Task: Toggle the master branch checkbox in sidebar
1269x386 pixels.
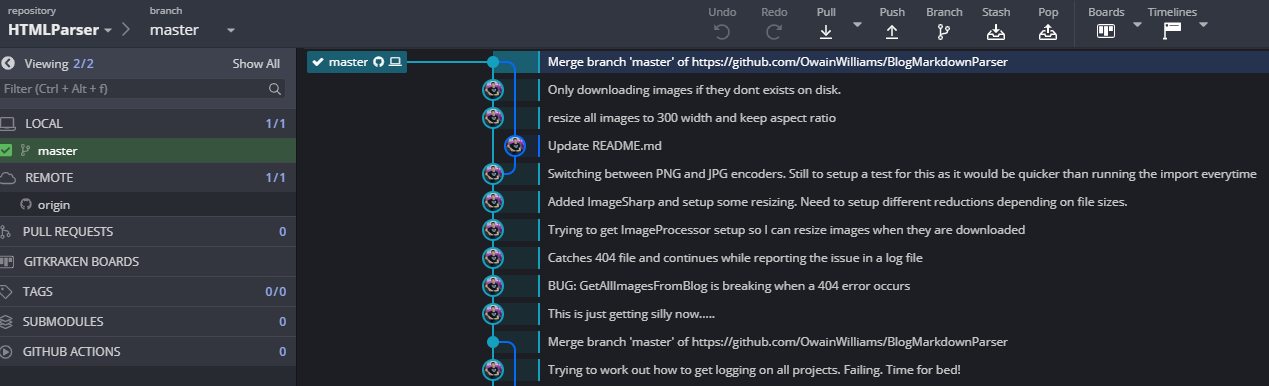Action: click(6, 151)
